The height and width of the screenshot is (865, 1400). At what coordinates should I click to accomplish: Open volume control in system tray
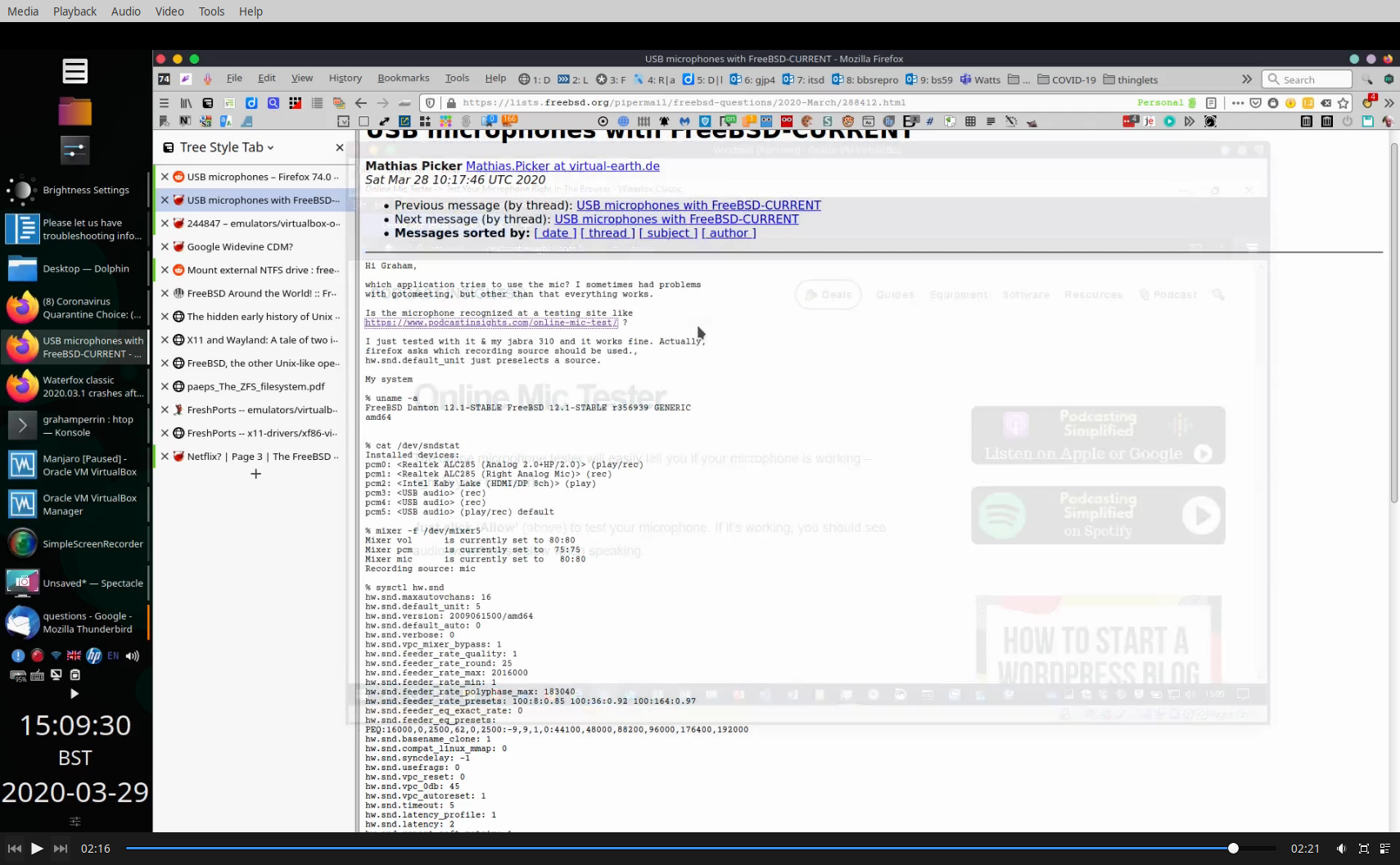pyautogui.click(x=133, y=656)
